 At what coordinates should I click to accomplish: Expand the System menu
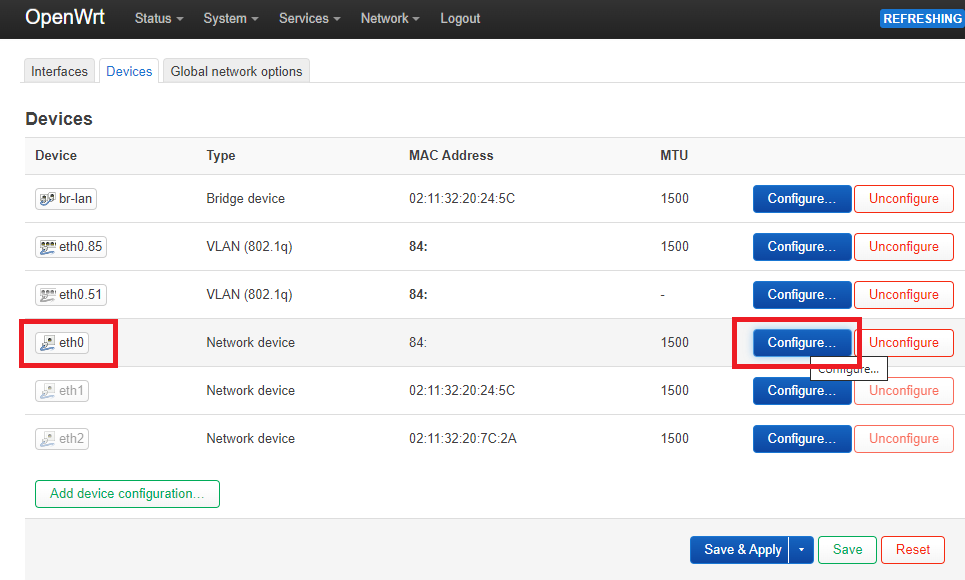click(231, 18)
